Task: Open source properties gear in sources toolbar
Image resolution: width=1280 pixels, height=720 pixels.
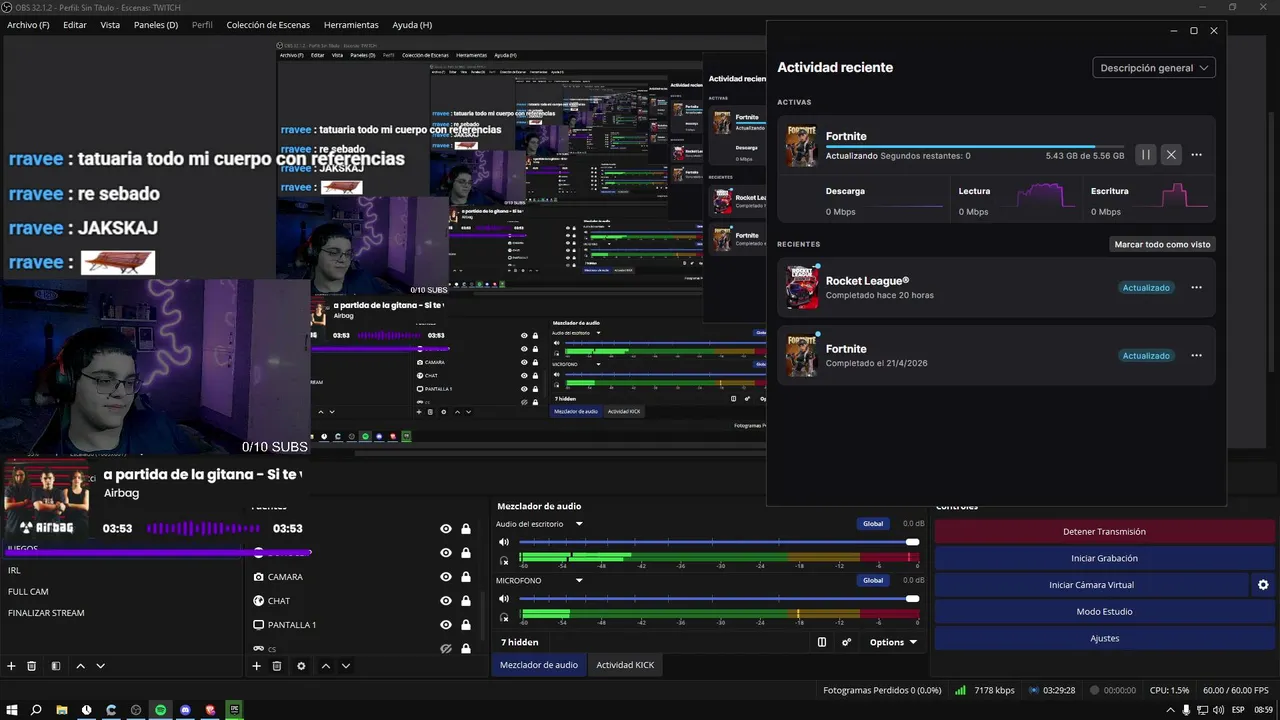Action: 301,666
